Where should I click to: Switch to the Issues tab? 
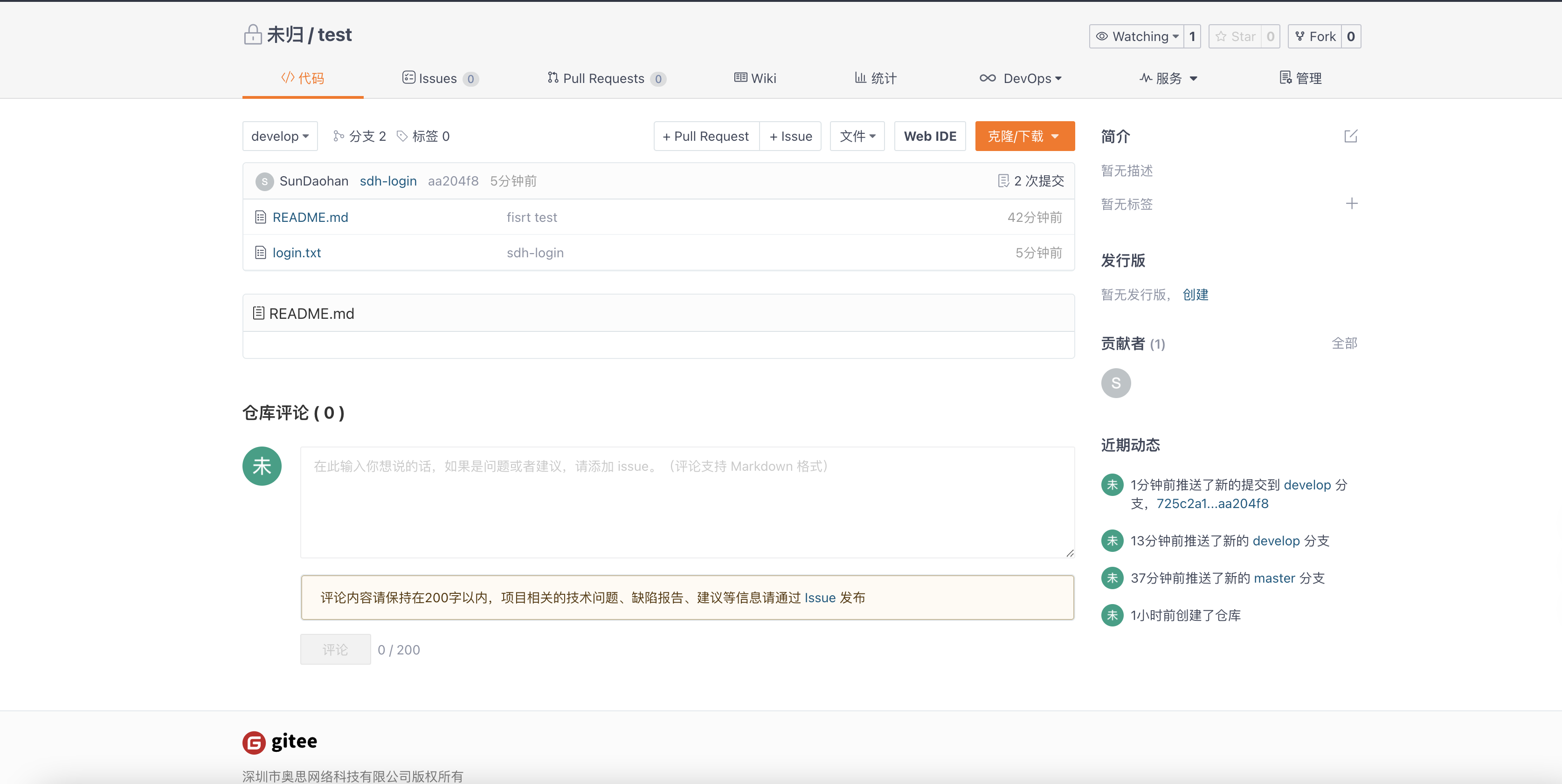point(440,79)
